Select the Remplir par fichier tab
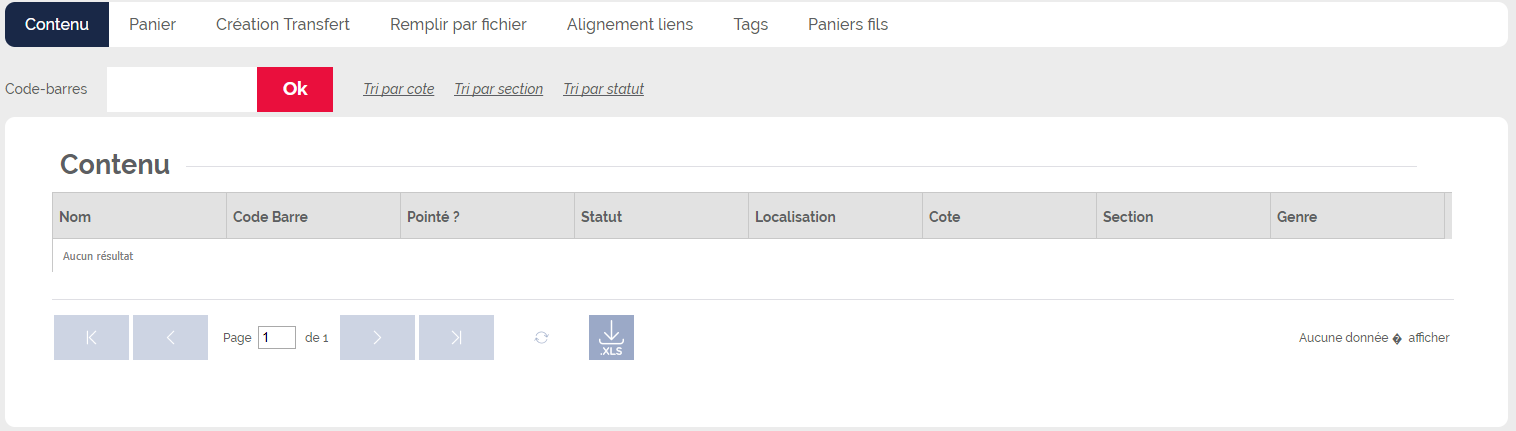Viewport: 1516px width, 431px height. click(458, 24)
